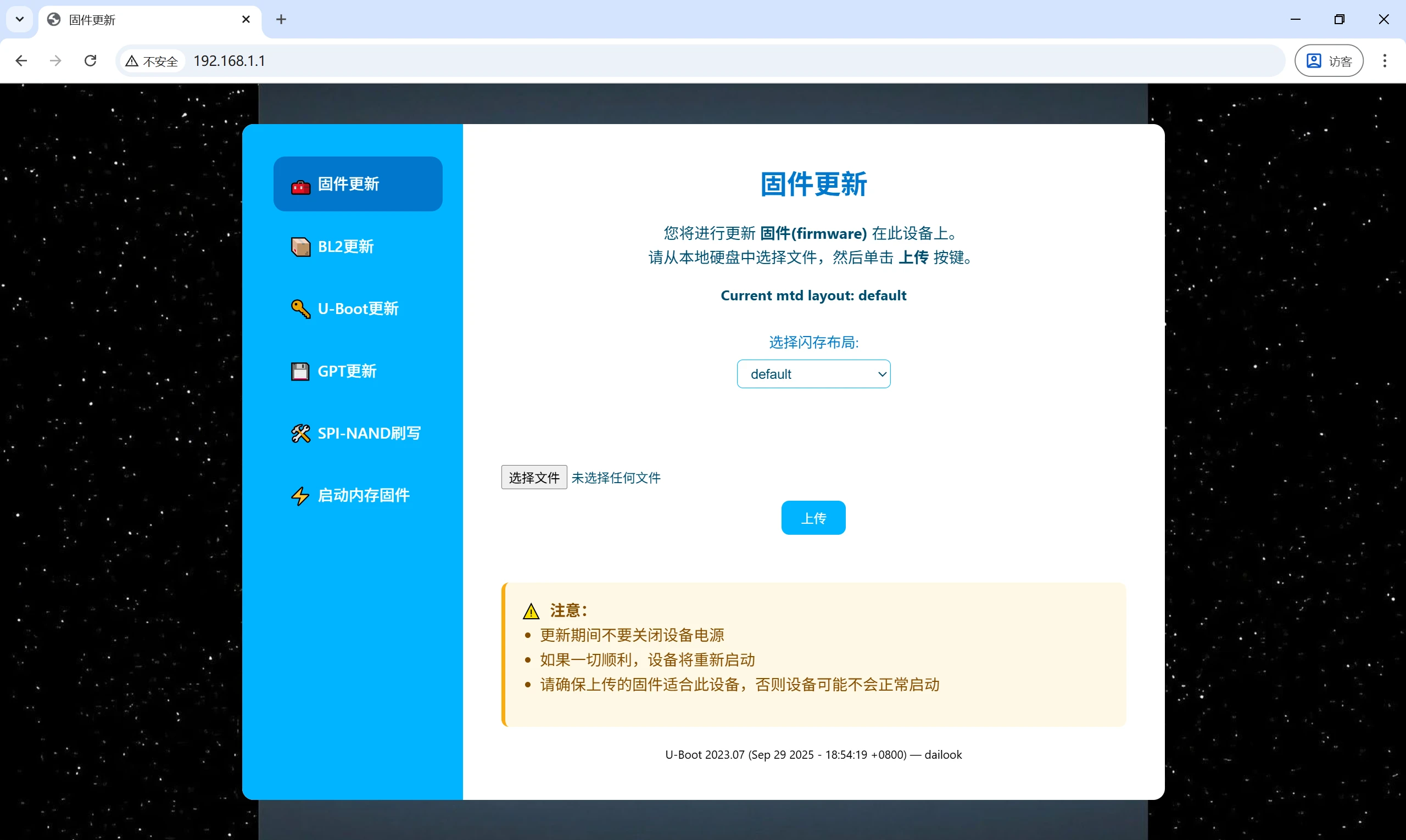Click the 选择文件 choose file button
The image size is (1406, 840).
click(533, 478)
